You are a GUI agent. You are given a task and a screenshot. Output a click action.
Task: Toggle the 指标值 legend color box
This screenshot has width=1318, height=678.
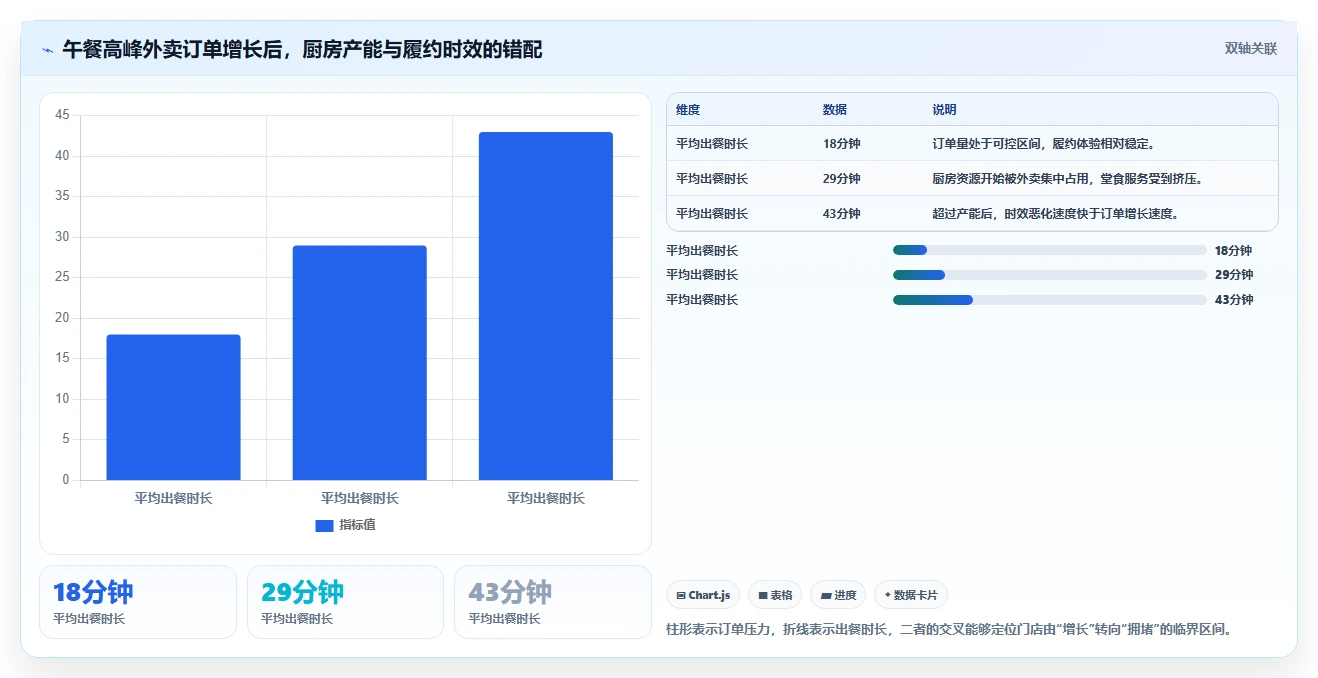click(x=324, y=525)
